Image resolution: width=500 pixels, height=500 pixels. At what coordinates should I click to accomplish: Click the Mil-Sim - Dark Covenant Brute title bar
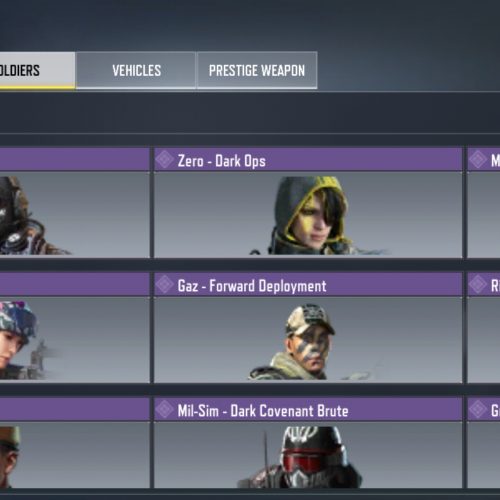[x=308, y=409]
